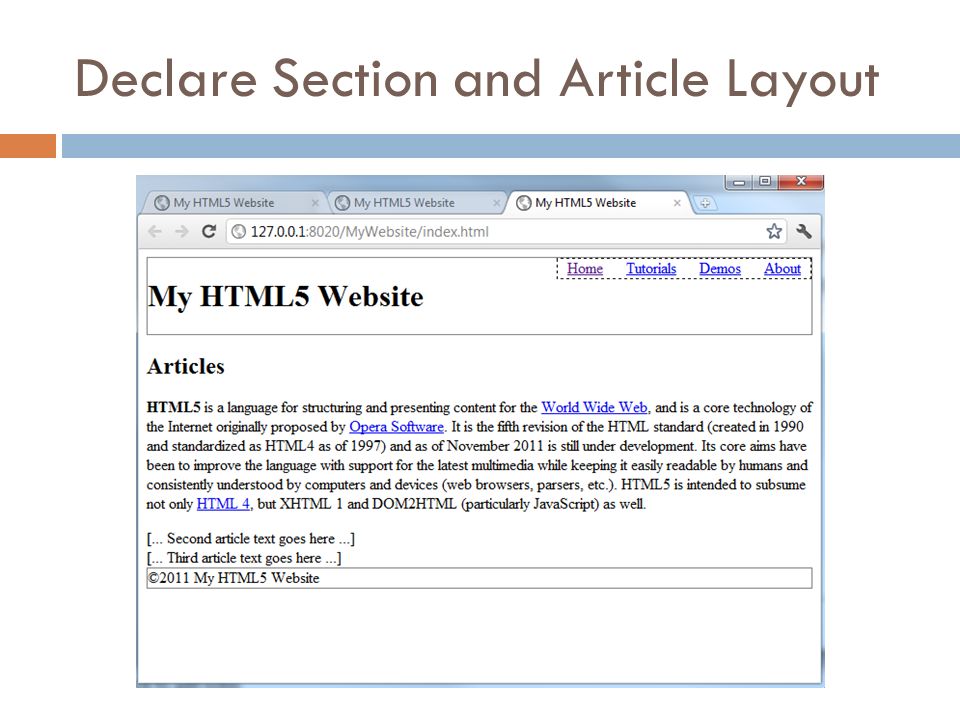The height and width of the screenshot is (720, 960).
Task: Reload the page with refresh icon
Action: pyautogui.click(x=209, y=231)
